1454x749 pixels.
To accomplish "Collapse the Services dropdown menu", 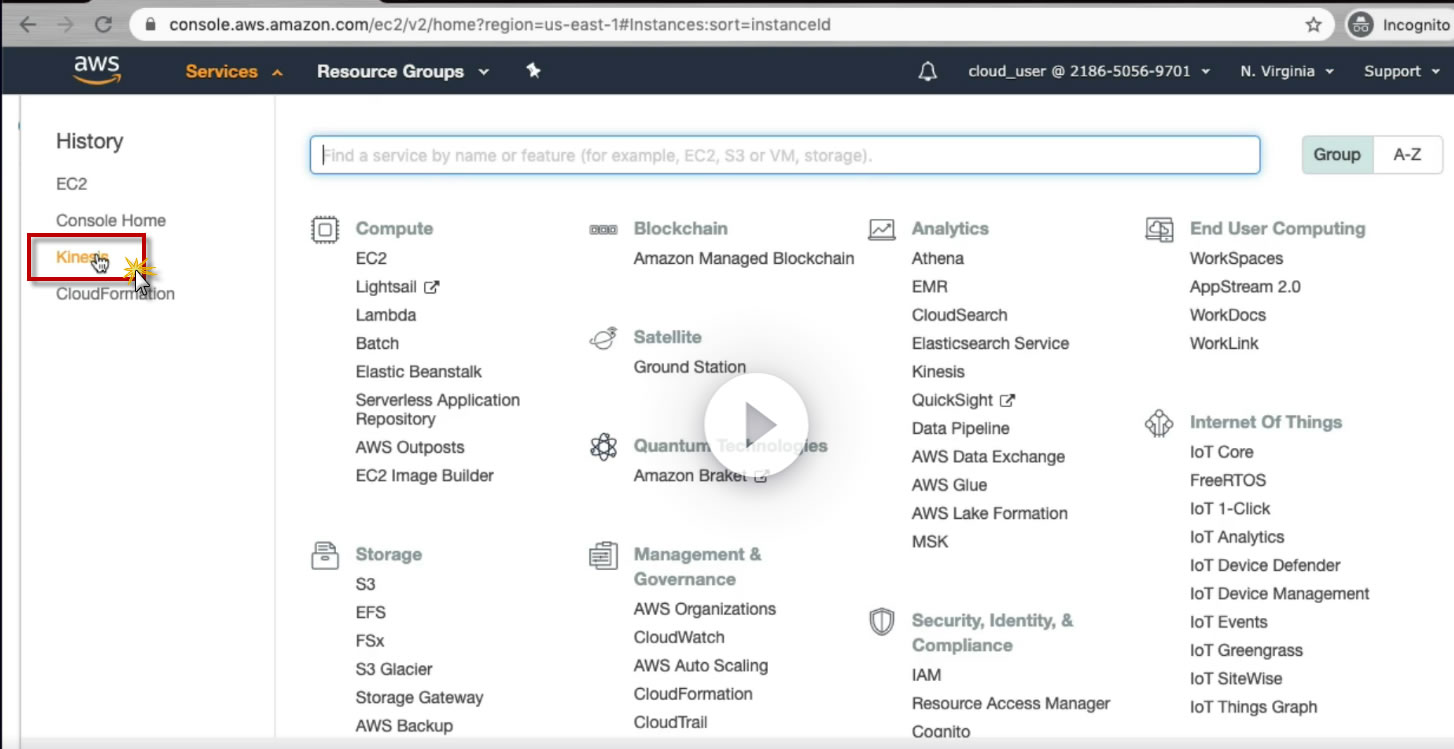I will (234, 72).
